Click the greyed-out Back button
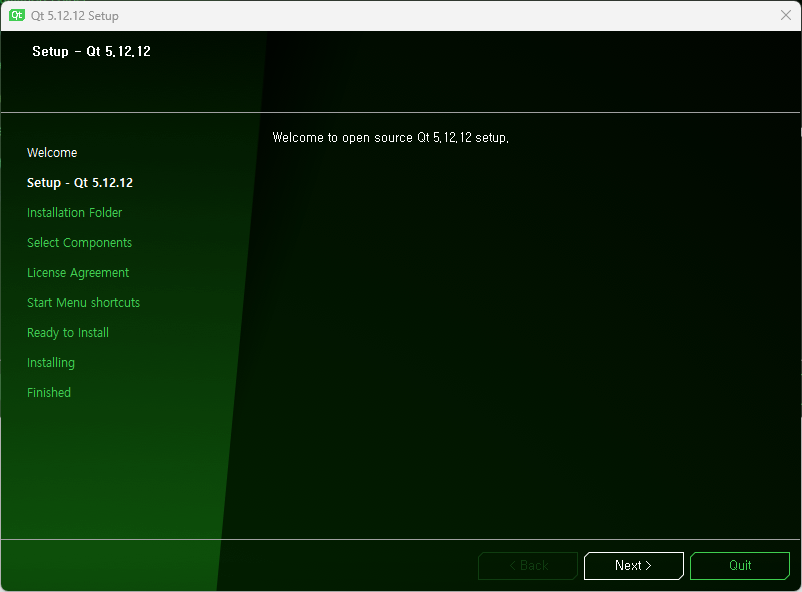The width and height of the screenshot is (802, 592). (x=528, y=565)
